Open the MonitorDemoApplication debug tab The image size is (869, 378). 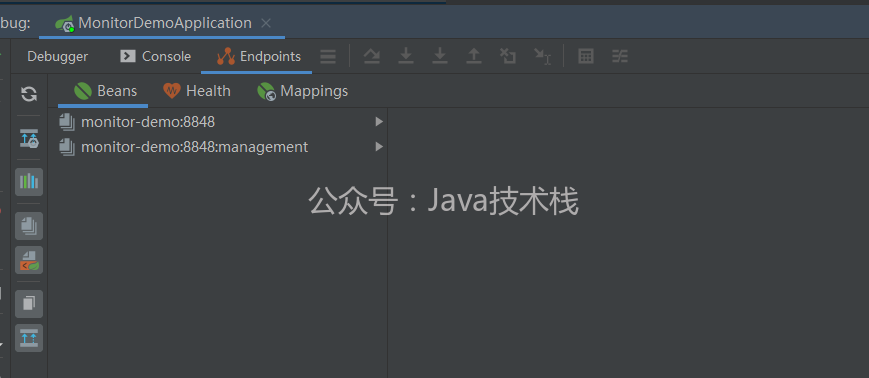(162, 23)
